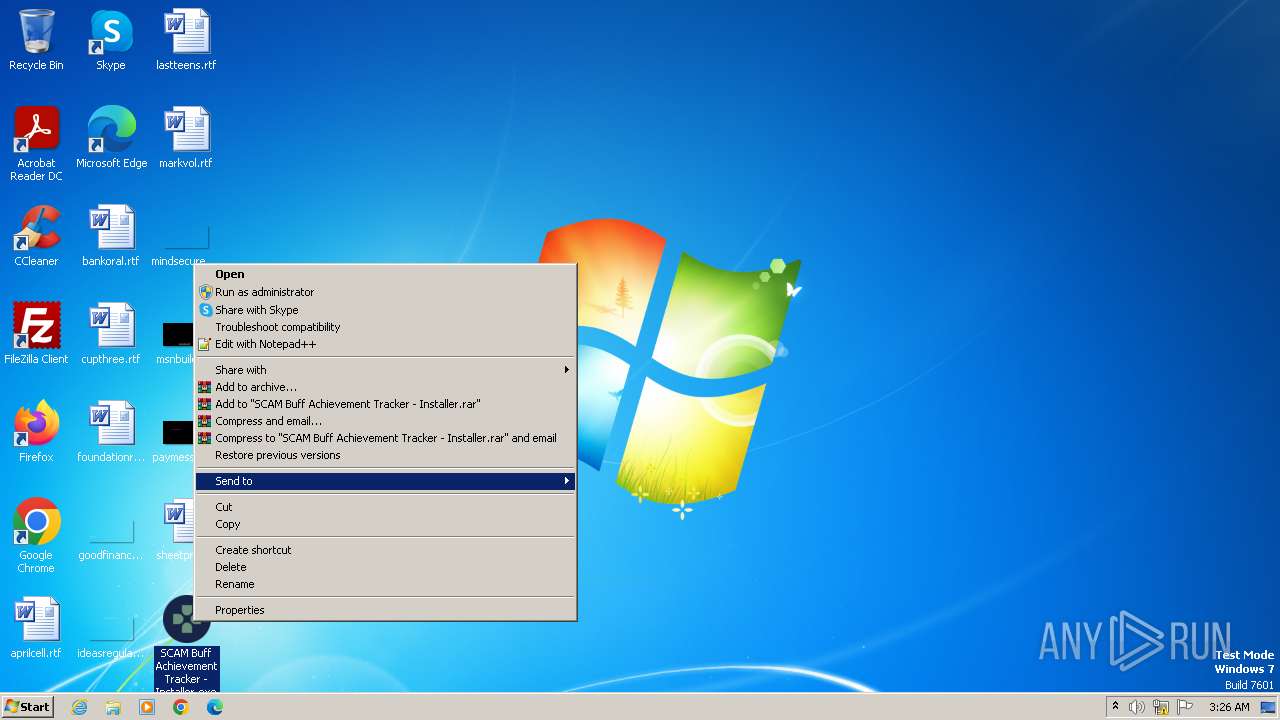Choose Open in the context menu
Viewport: 1280px width, 720px height.
[385, 274]
